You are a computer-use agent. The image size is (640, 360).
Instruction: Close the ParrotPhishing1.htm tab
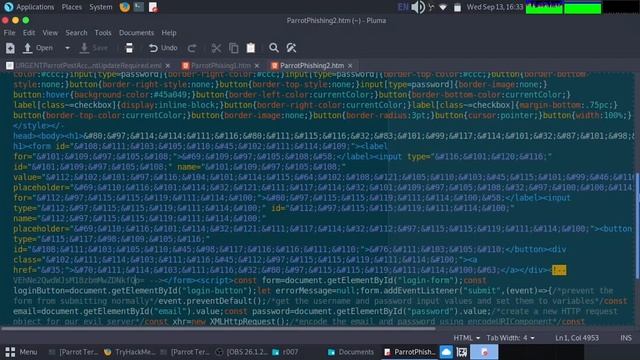pyautogui.click(x=257, y=66)
